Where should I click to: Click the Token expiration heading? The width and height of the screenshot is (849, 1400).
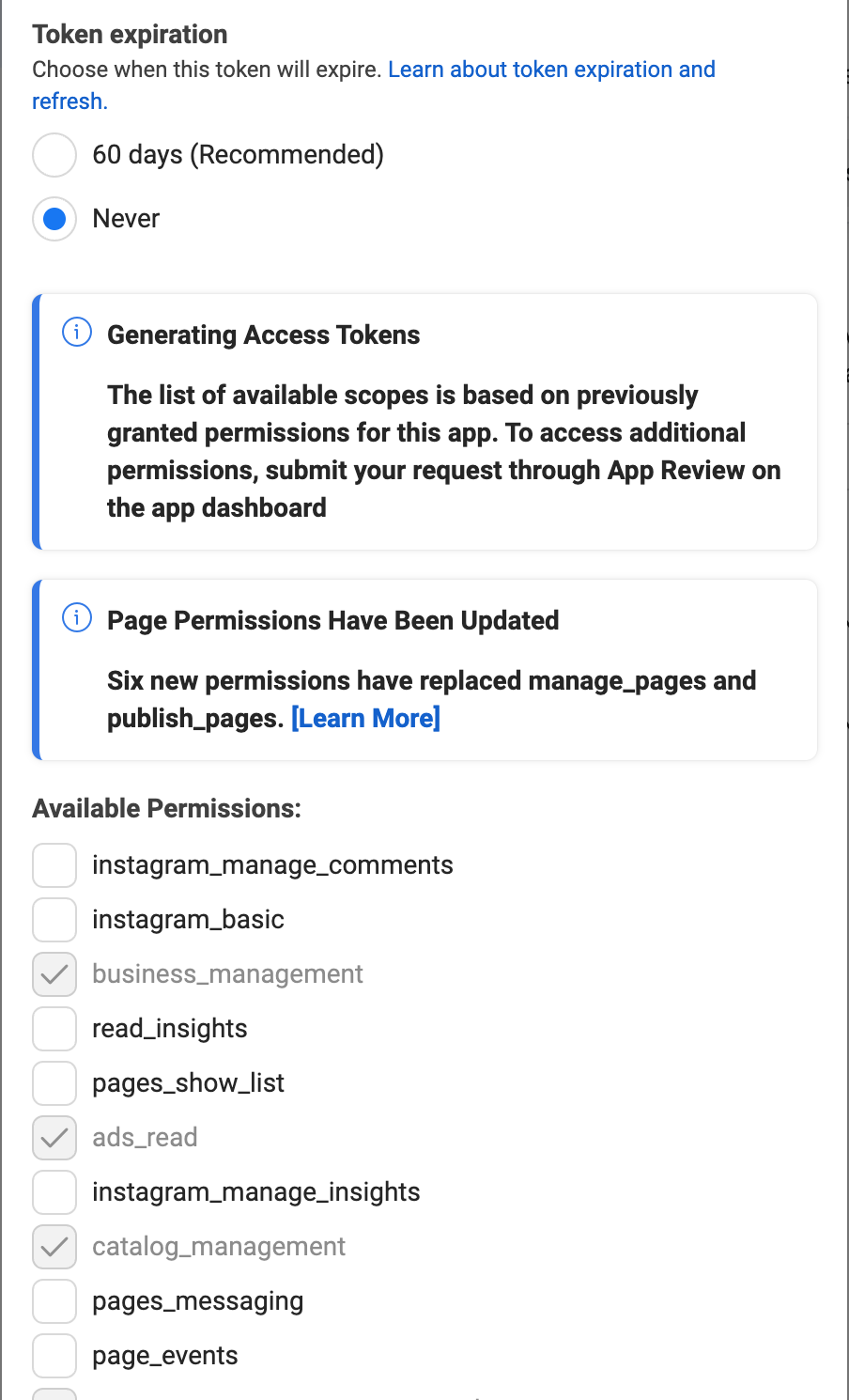click(x=130, y=35)
